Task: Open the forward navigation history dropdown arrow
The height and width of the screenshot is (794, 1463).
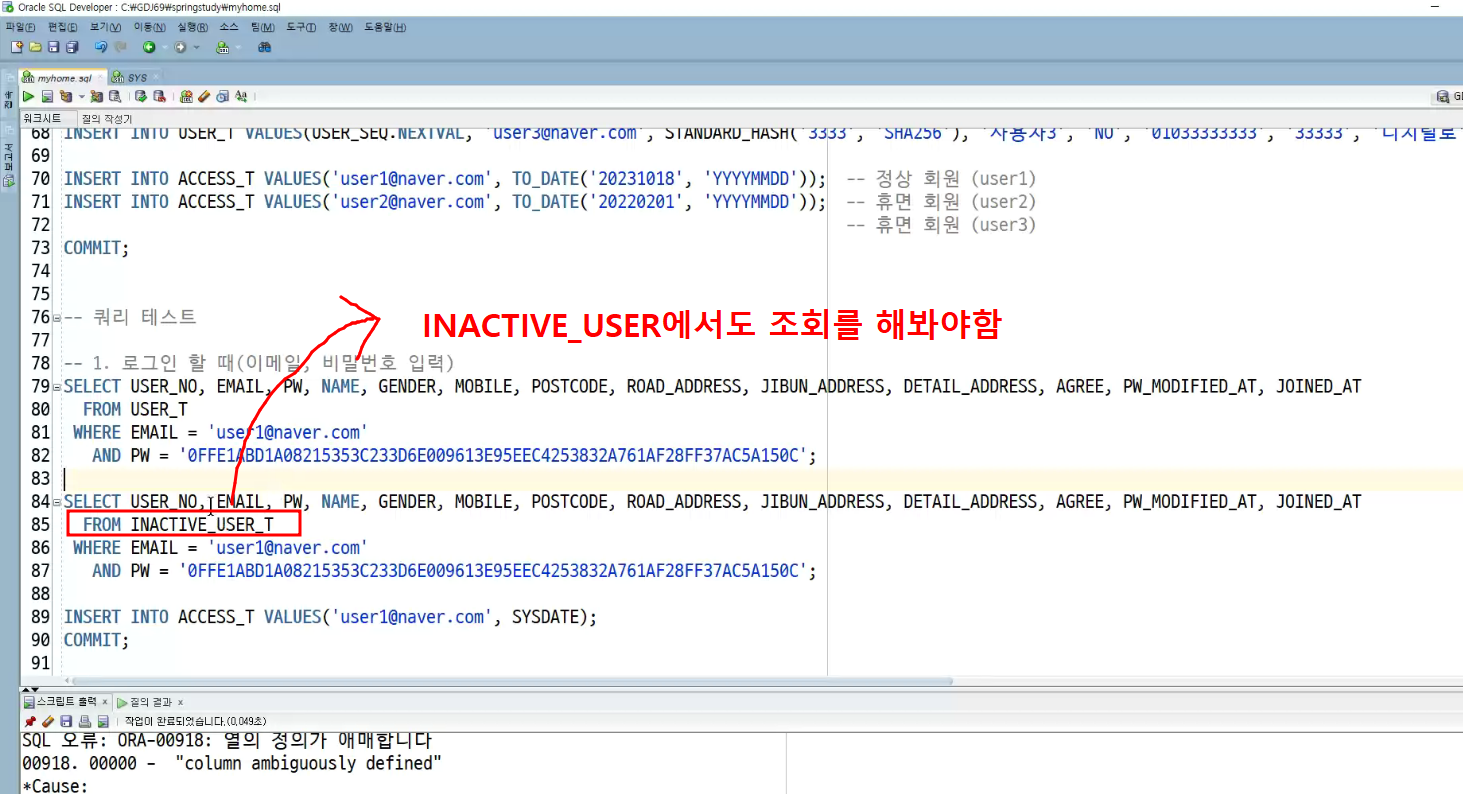Action: coord(196,47)
